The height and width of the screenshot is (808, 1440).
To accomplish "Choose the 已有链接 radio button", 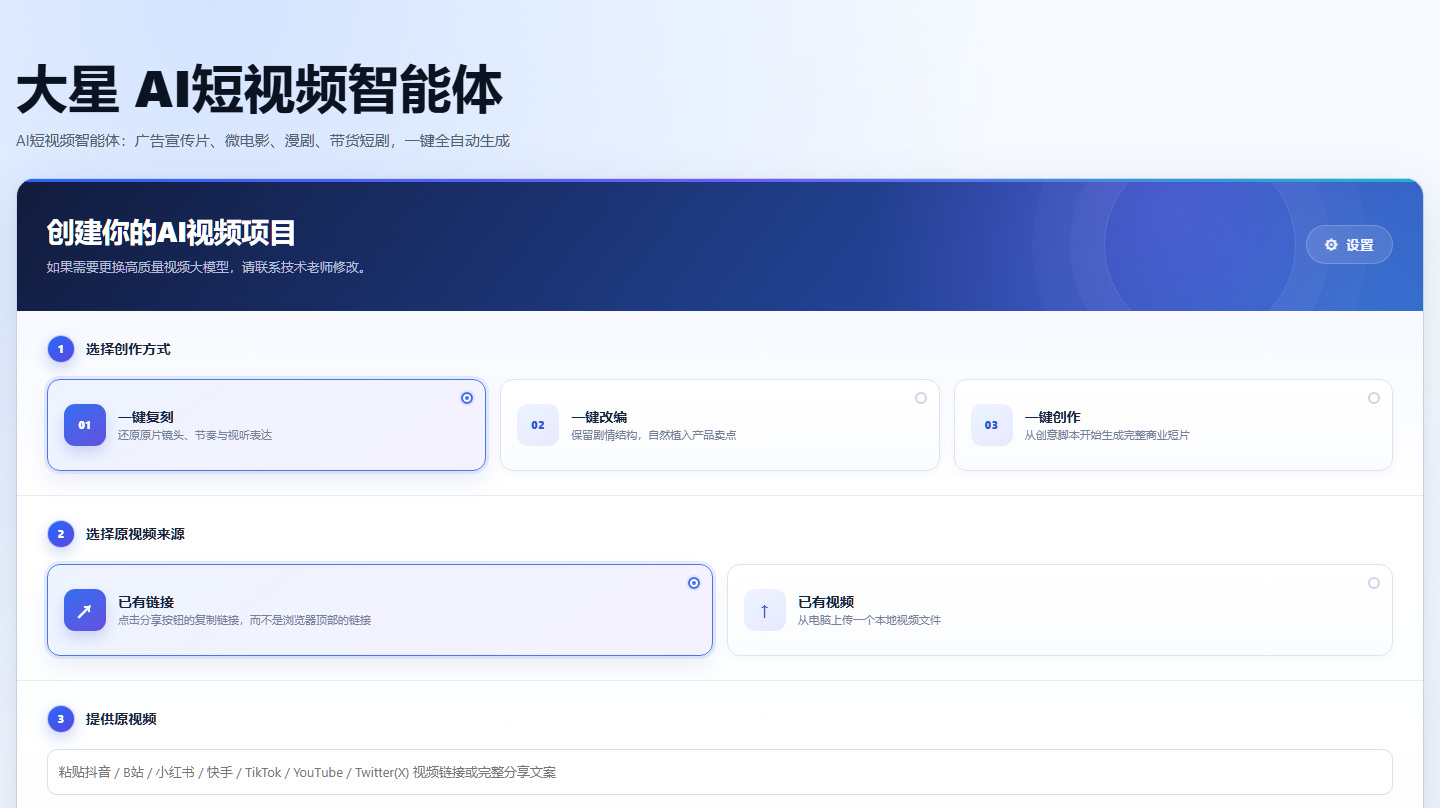I will [694, 583].
